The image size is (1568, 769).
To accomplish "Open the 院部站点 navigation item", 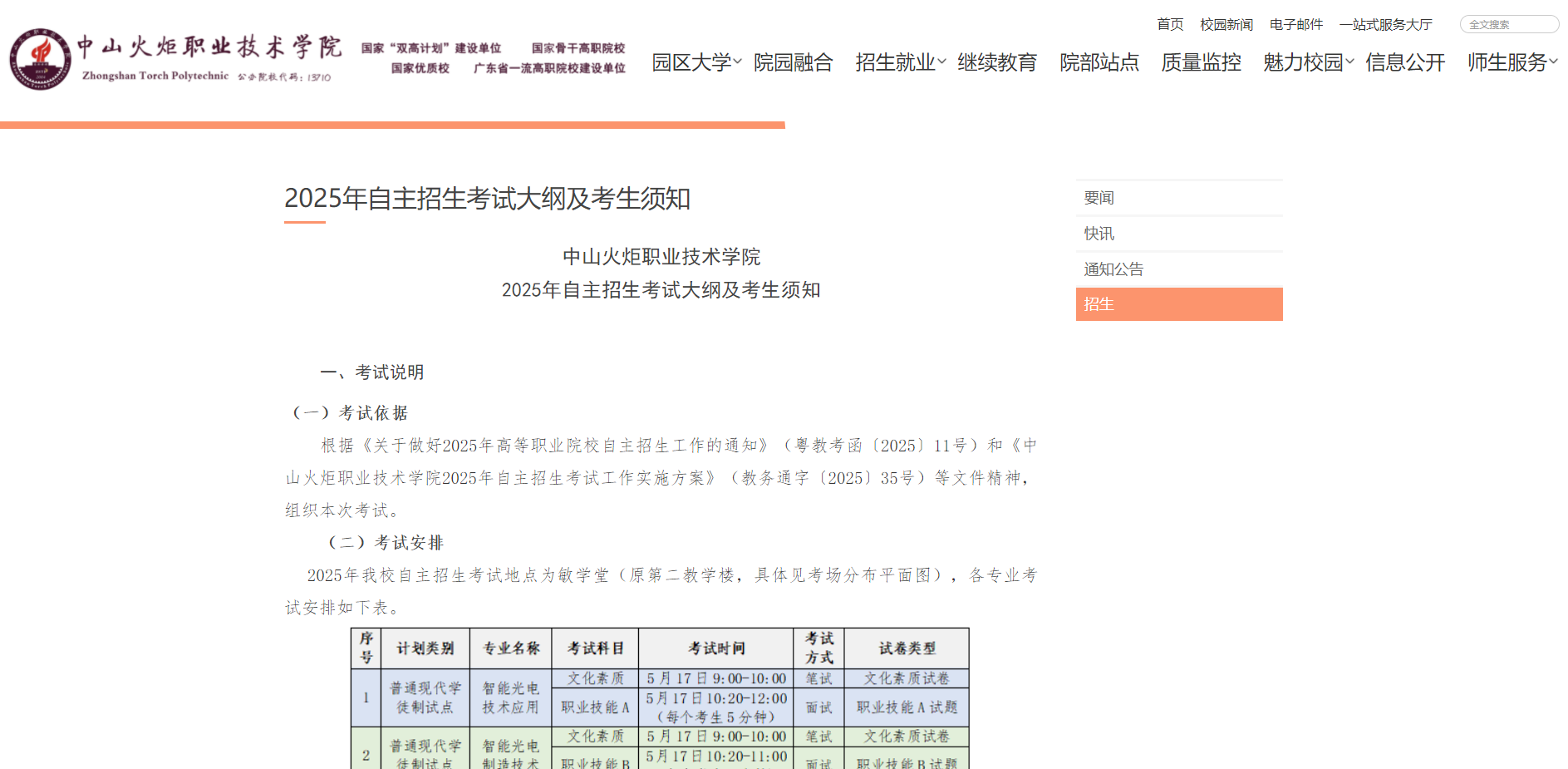I will (x=1099, y=62).
